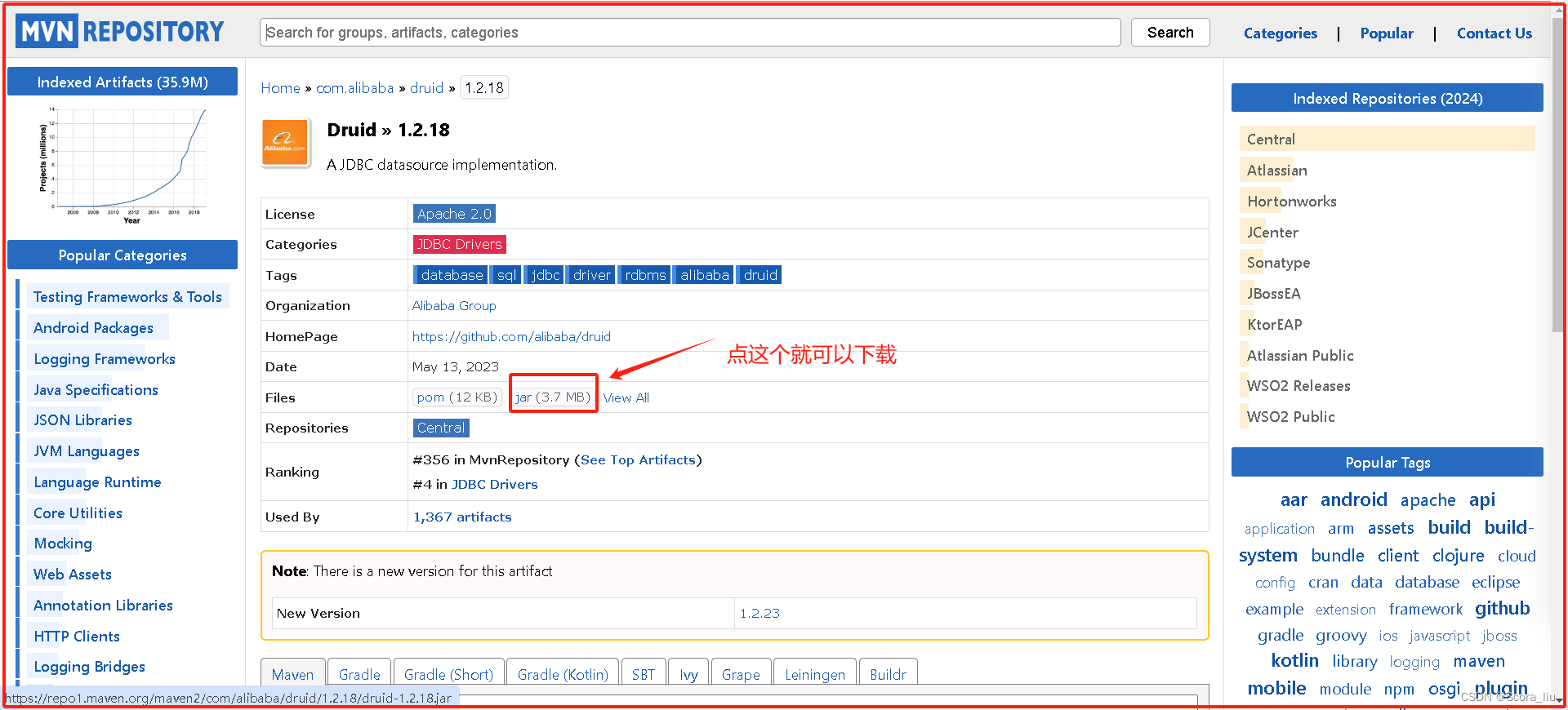
Task: Select the database tag
Action: coord(450,275)
